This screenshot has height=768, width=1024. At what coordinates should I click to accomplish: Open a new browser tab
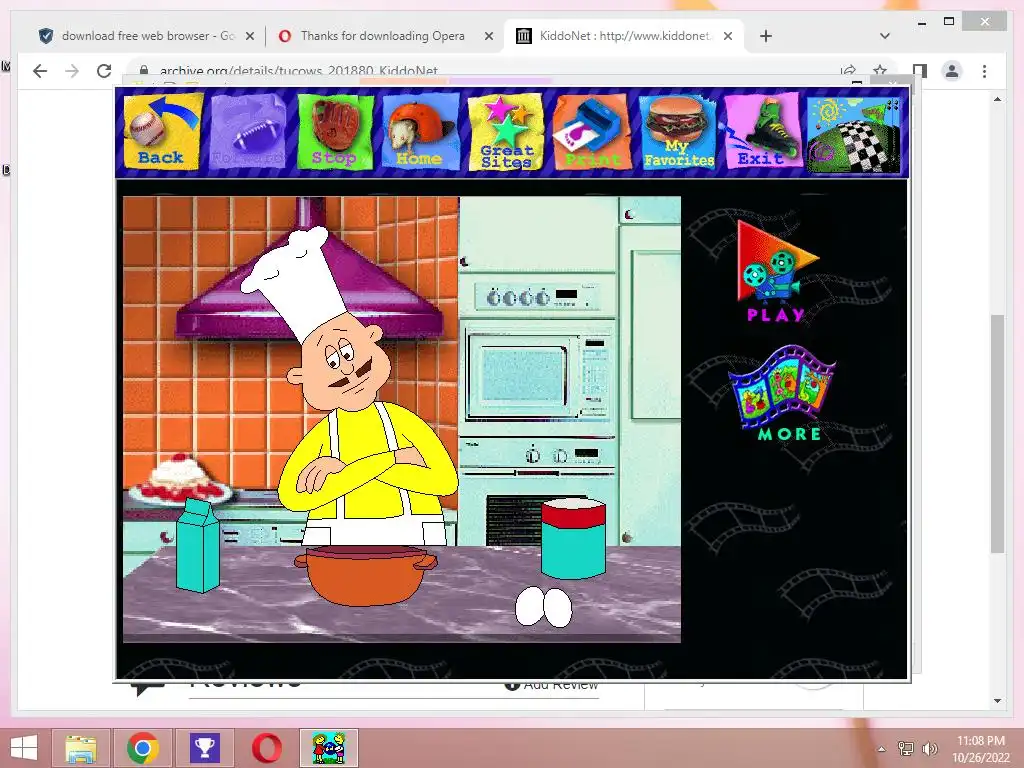point(766,36)
